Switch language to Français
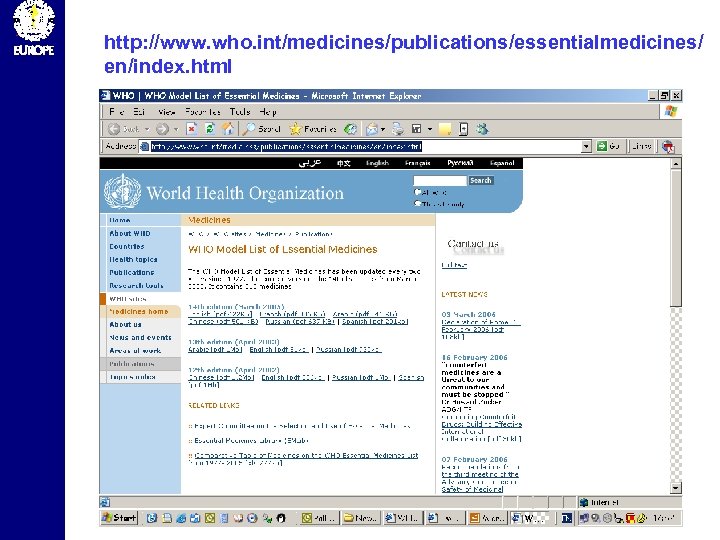This screenshot has width=720, height=540. [x=417, y=163]
